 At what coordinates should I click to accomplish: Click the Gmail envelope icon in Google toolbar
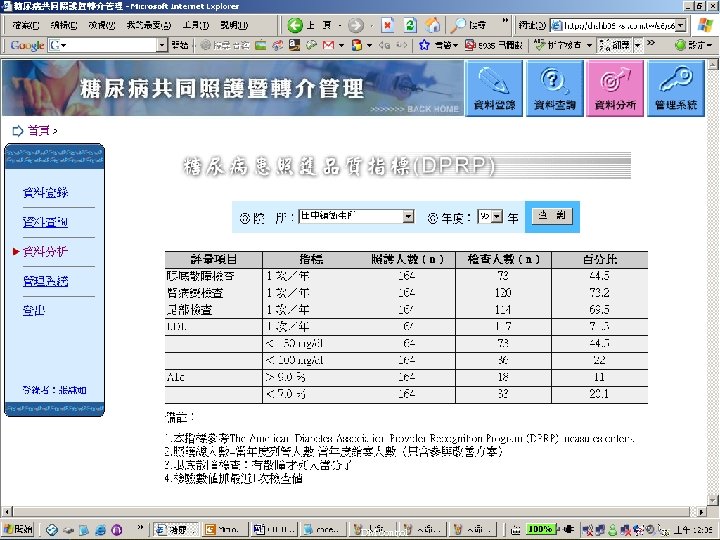tap(328, 45)
